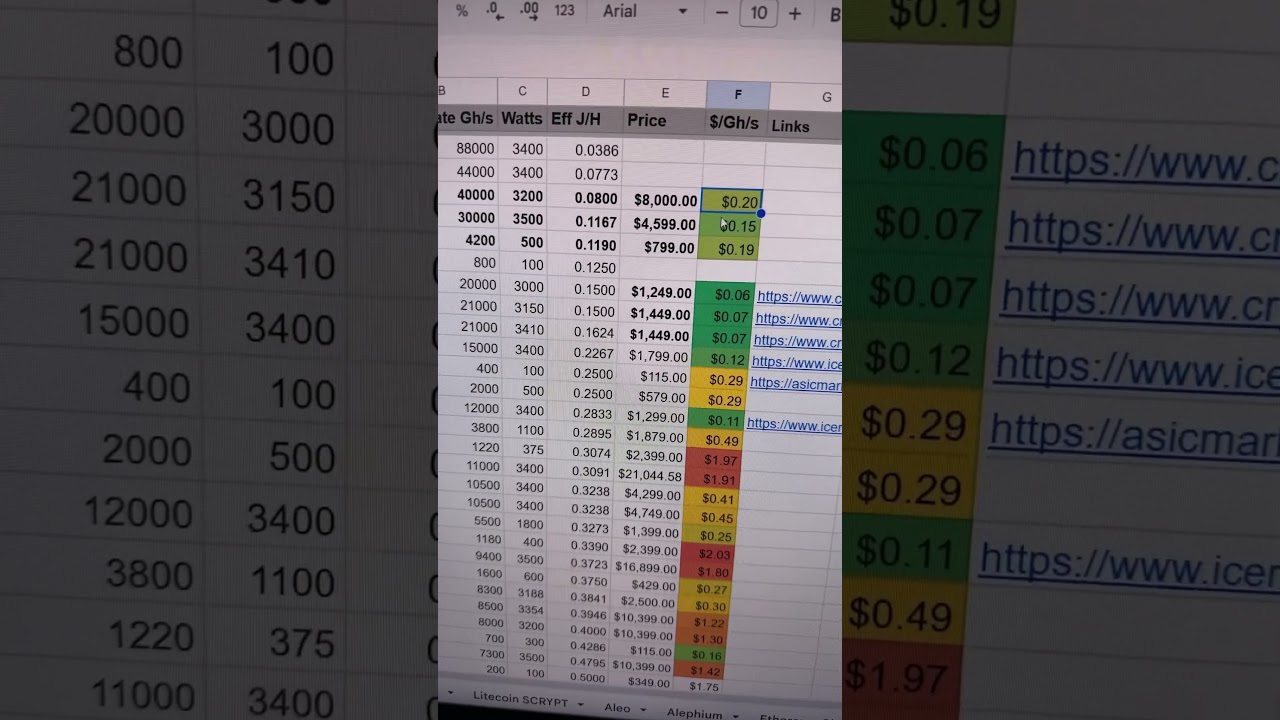
Task: Format selection as percent
Action: click(461, 11)
